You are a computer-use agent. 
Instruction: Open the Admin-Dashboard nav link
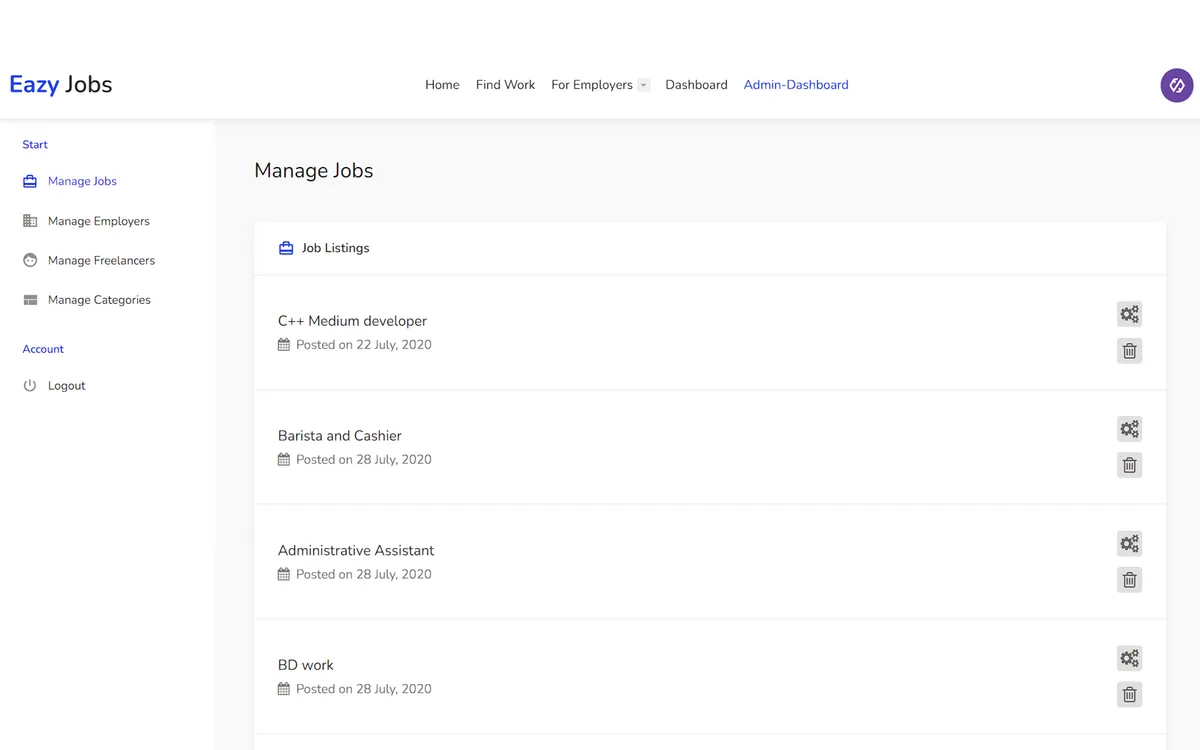(796, 85)
